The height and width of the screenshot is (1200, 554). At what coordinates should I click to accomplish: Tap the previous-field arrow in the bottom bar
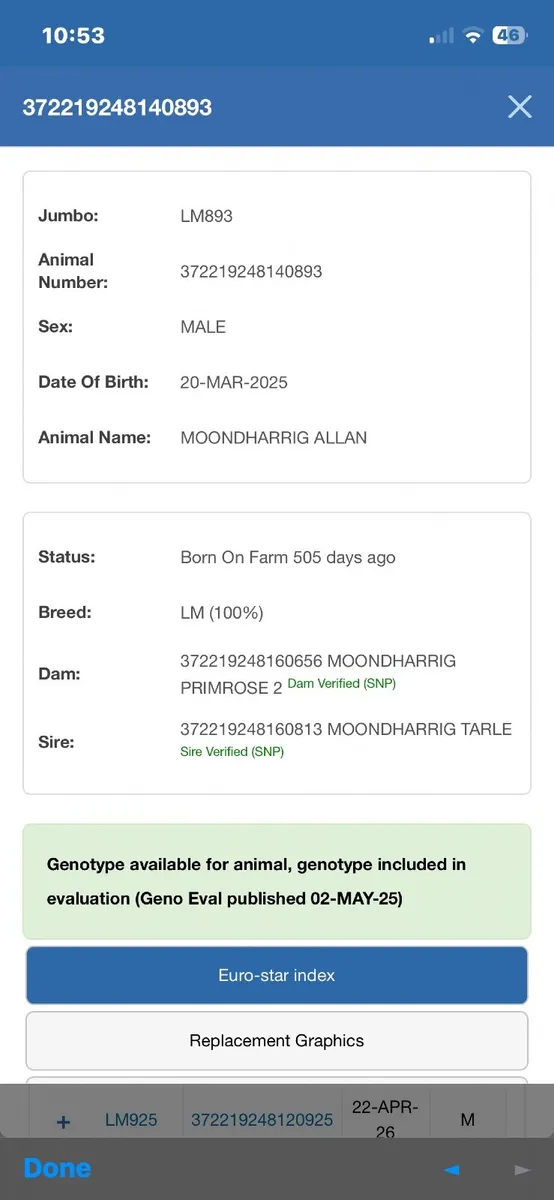pos(452,1169)
